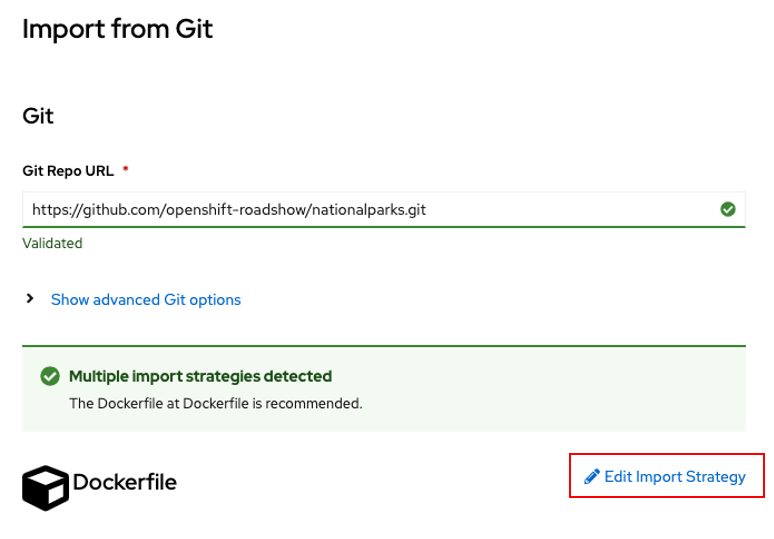
Task: Click the word Strategy in the edit link
Action: coord(716,477)
